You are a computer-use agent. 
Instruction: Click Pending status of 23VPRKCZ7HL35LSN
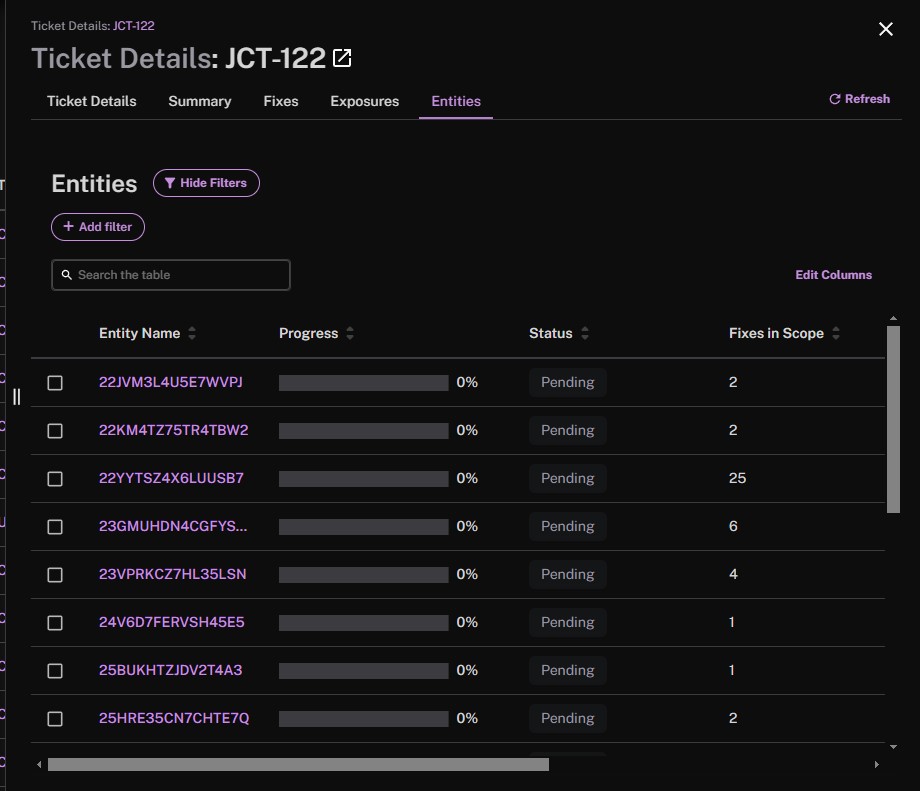click(567, 574)
